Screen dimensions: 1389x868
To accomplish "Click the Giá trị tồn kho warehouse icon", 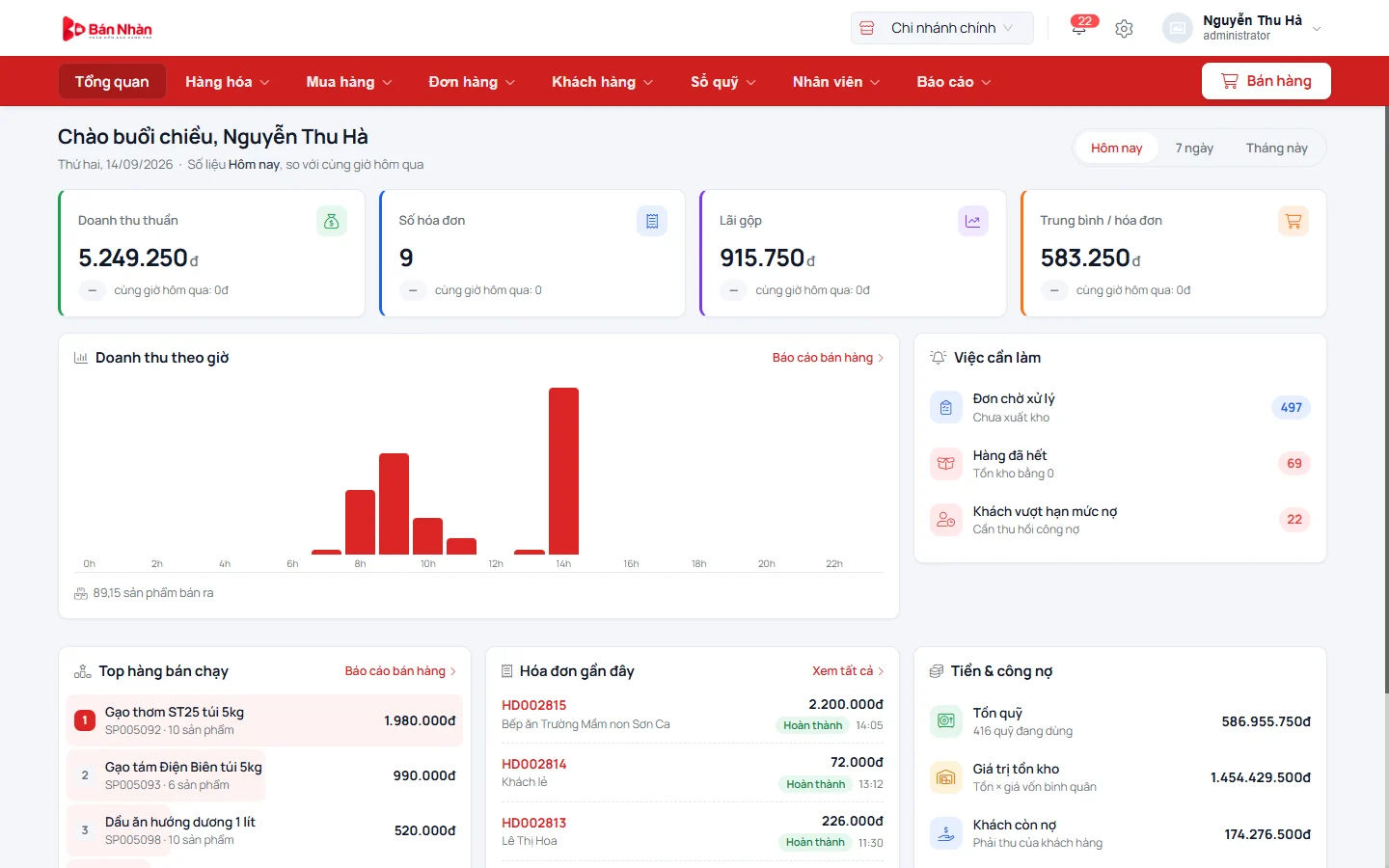I will [x=945, y=777].
